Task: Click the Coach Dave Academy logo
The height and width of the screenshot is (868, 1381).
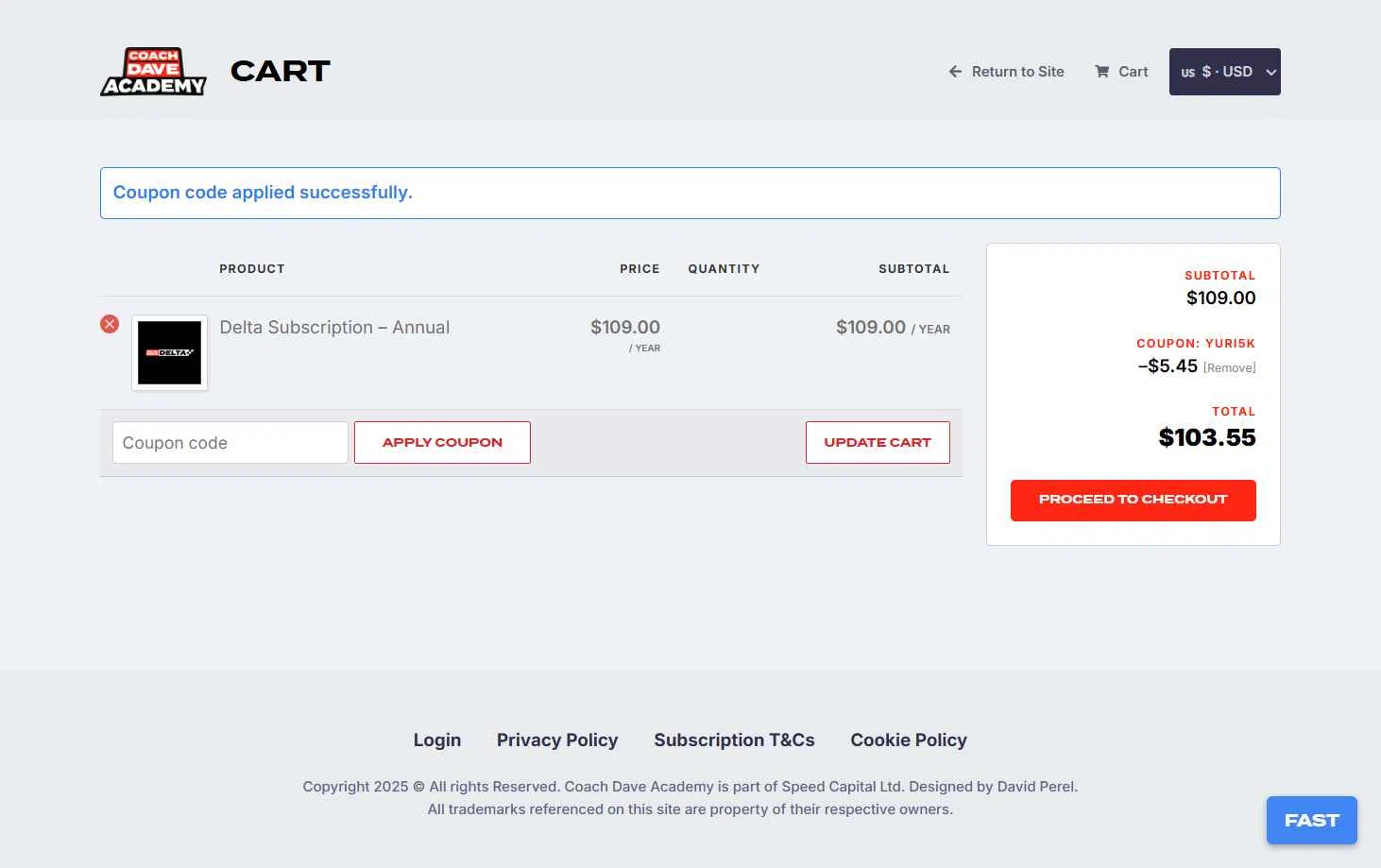Action: tap(153, 72)
